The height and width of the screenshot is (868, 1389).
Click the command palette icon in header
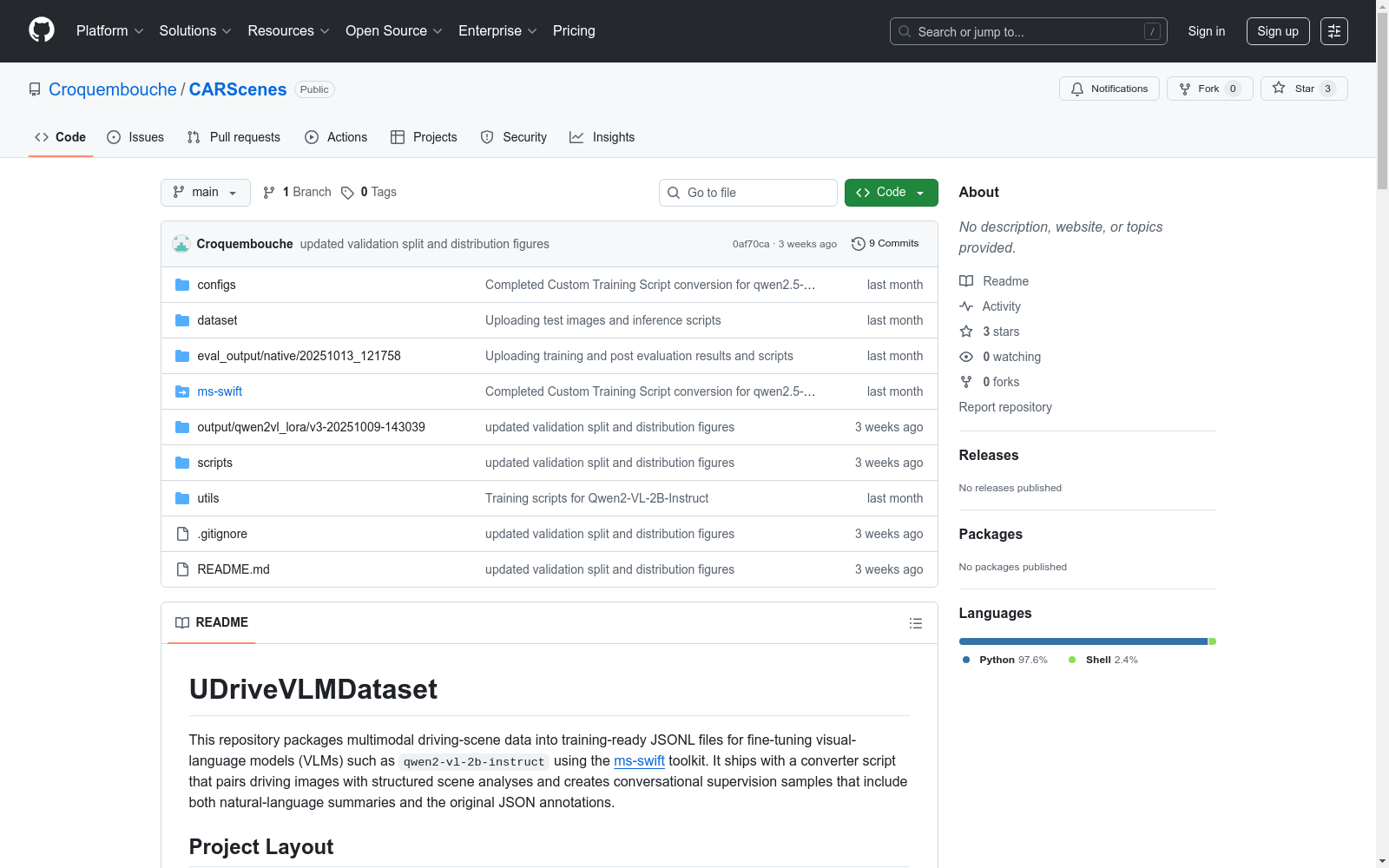tap(1333, 31)
